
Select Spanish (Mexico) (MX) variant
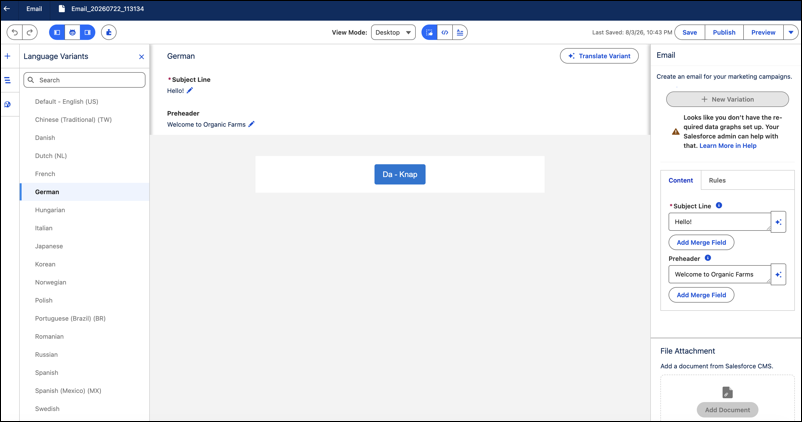[x=84, y=391]
